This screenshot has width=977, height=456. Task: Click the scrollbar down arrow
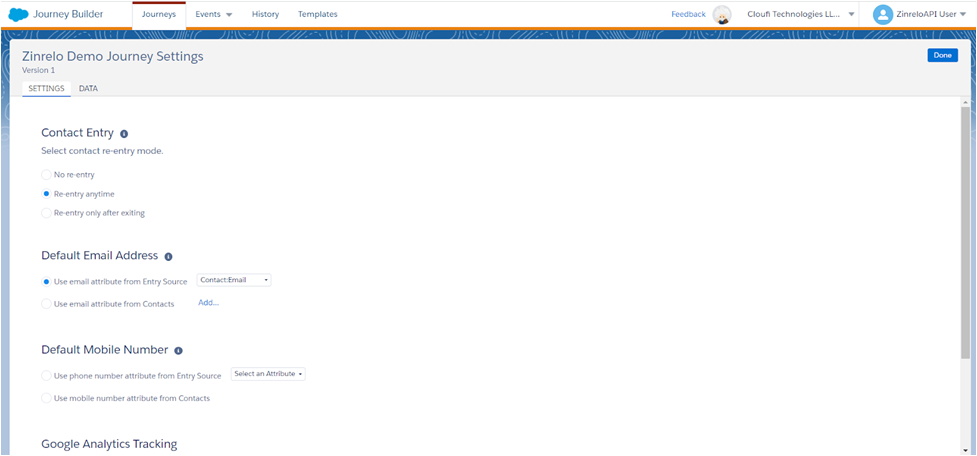[x=966, y=450]
